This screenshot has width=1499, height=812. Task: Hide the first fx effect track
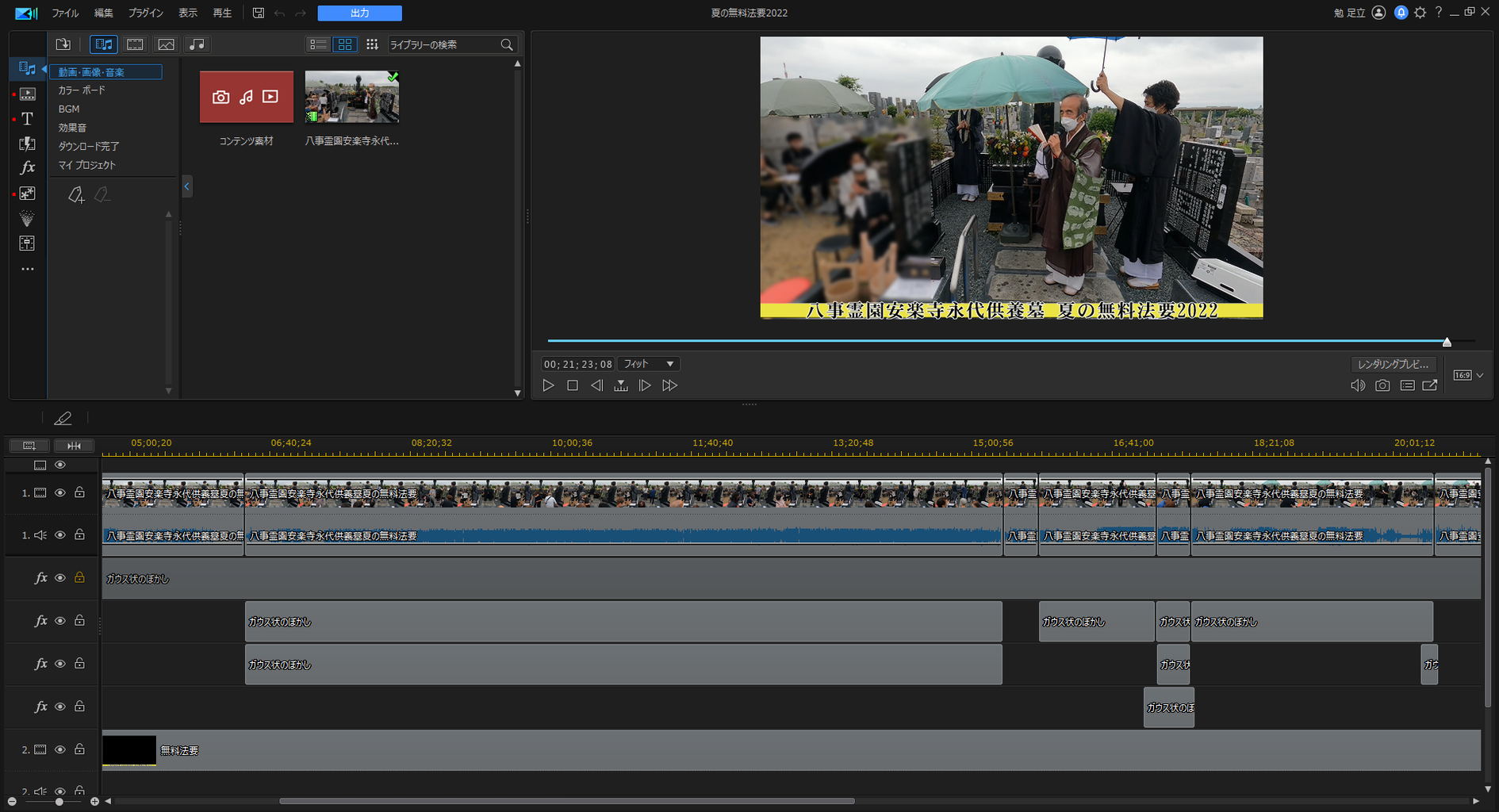(59, 578)
